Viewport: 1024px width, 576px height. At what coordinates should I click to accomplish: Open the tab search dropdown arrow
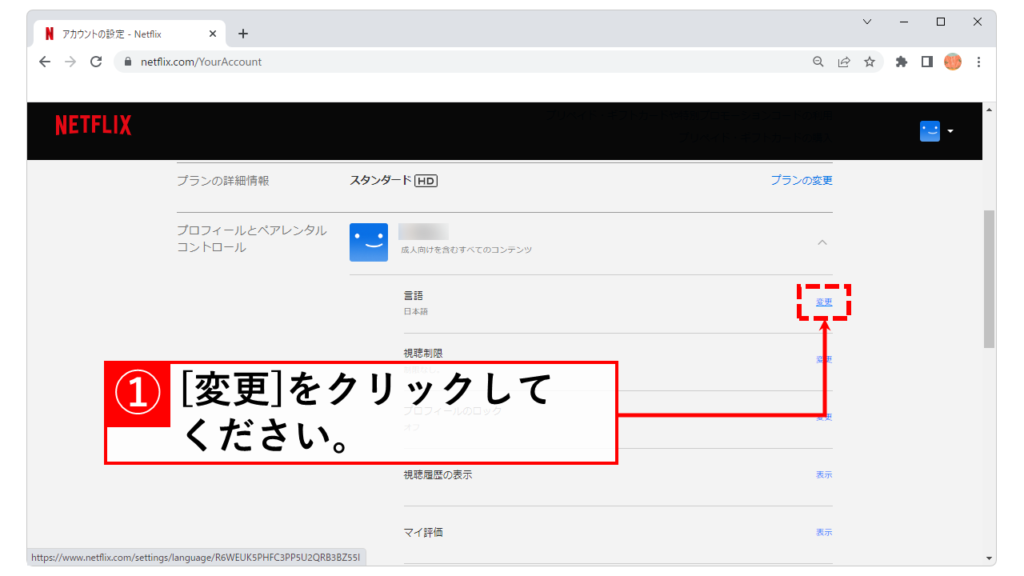click(867, 21)
